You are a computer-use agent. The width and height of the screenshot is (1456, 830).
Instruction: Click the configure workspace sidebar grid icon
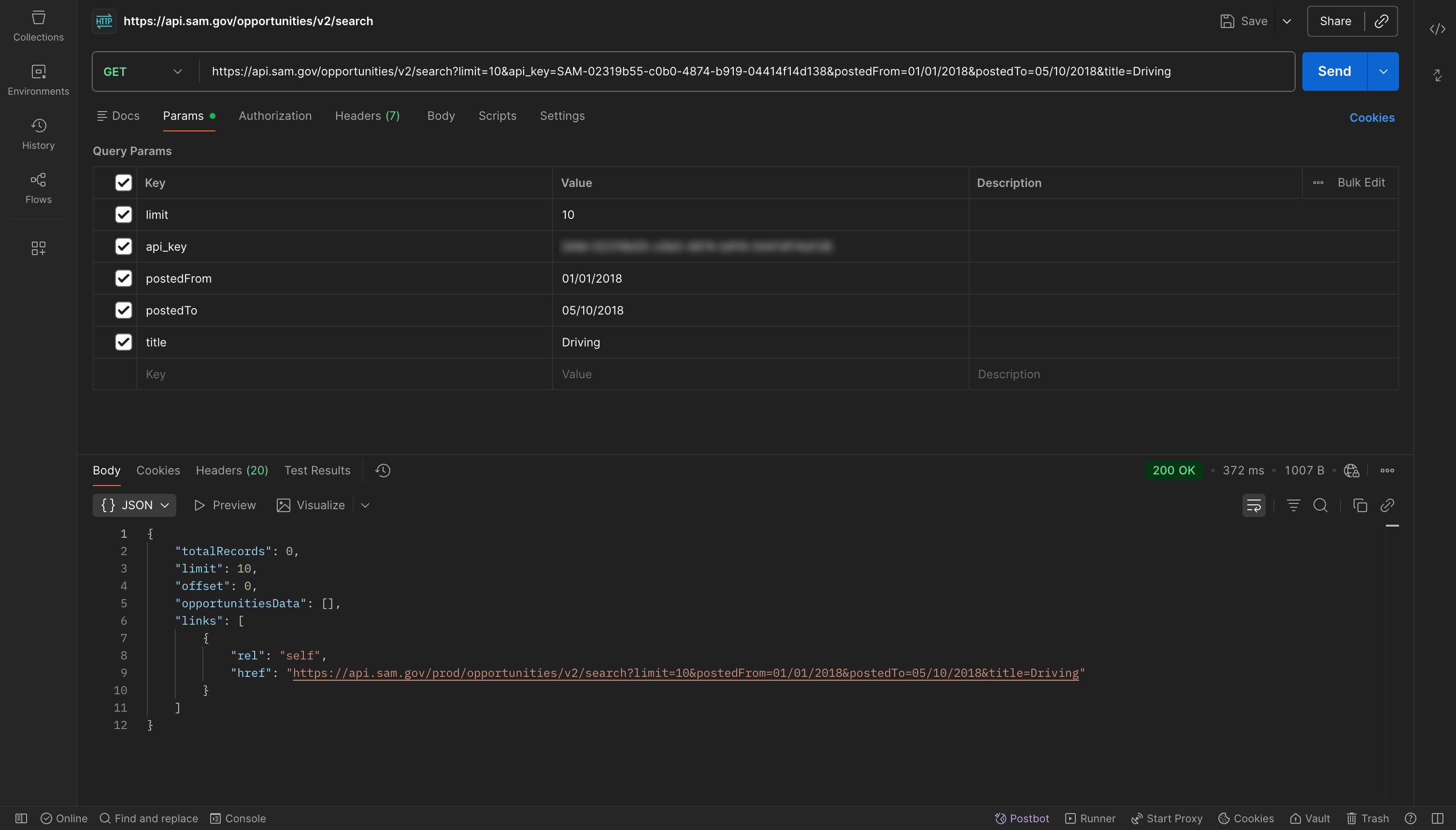tap(38, 248)
